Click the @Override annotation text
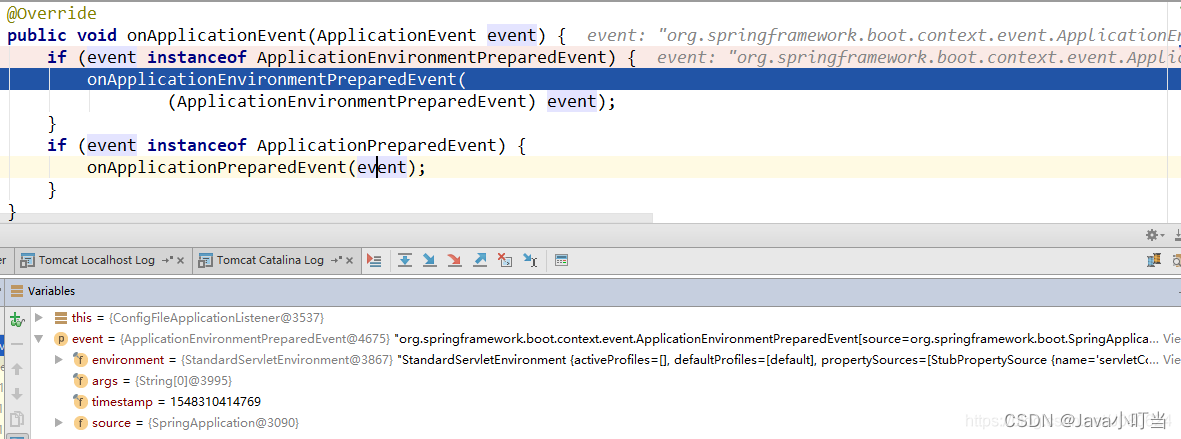 click(x=52, y=14)
